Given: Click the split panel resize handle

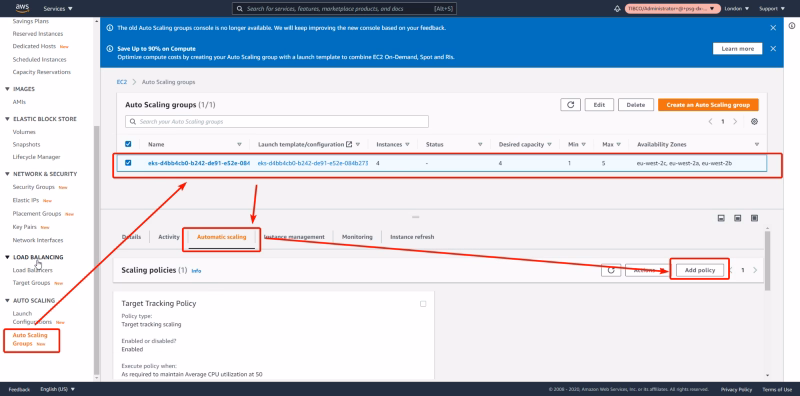Looking at the screenshot, I should 415,217.
